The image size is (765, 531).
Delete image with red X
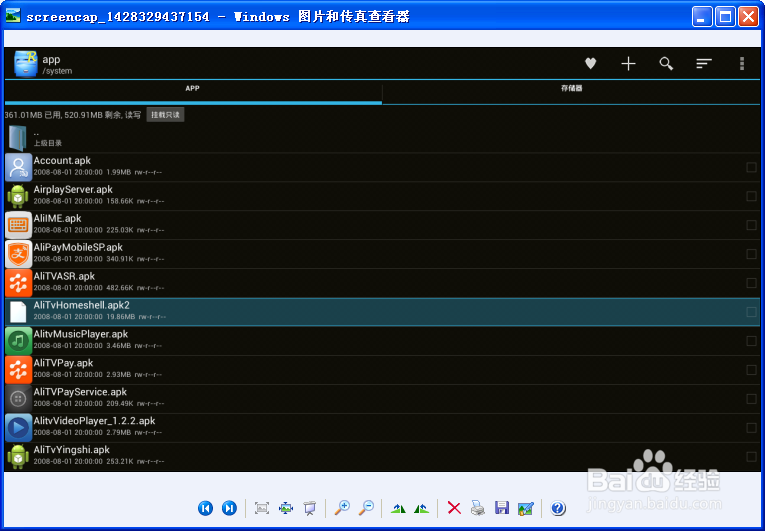454,508
